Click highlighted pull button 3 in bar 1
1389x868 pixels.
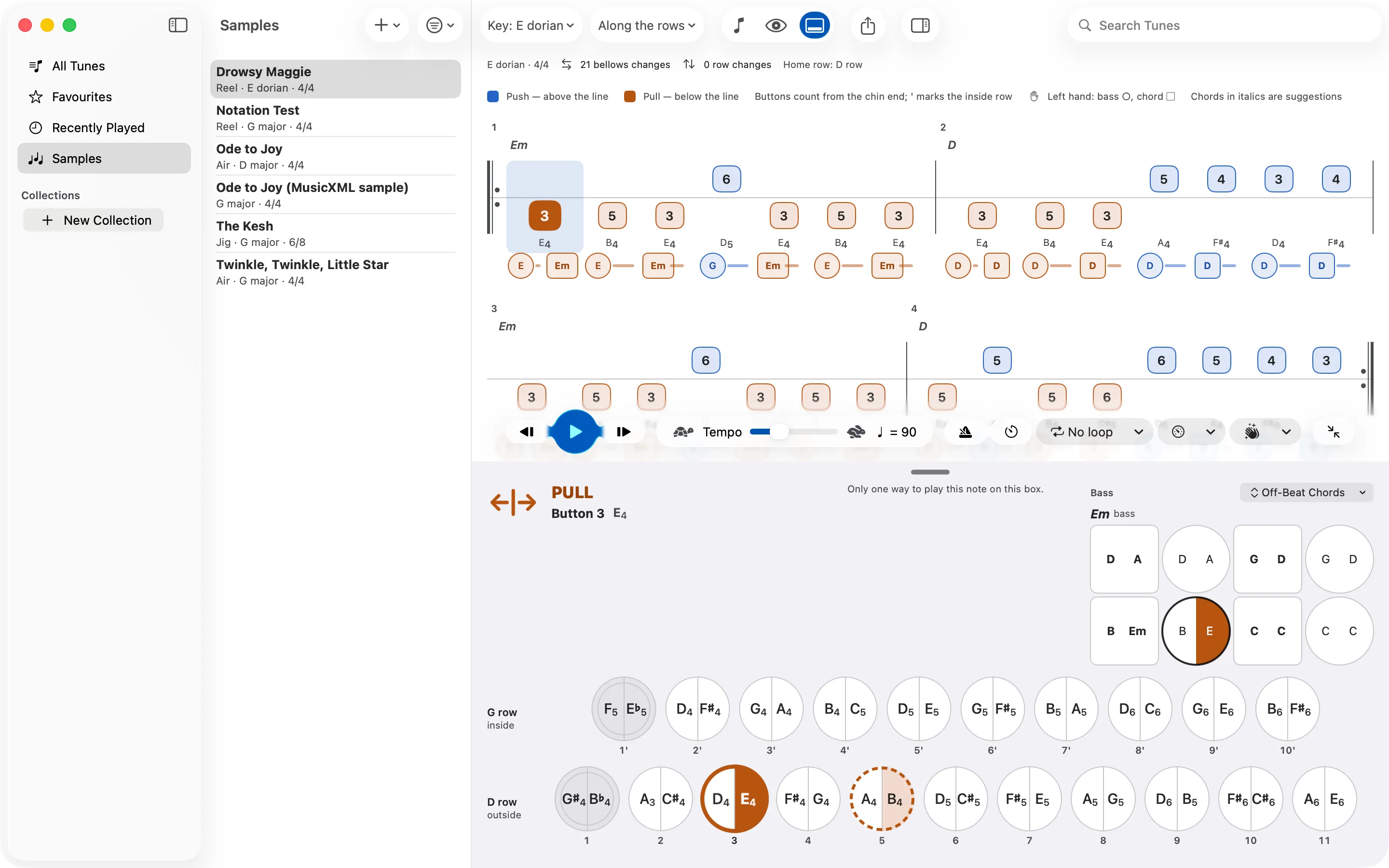point(544,216)
